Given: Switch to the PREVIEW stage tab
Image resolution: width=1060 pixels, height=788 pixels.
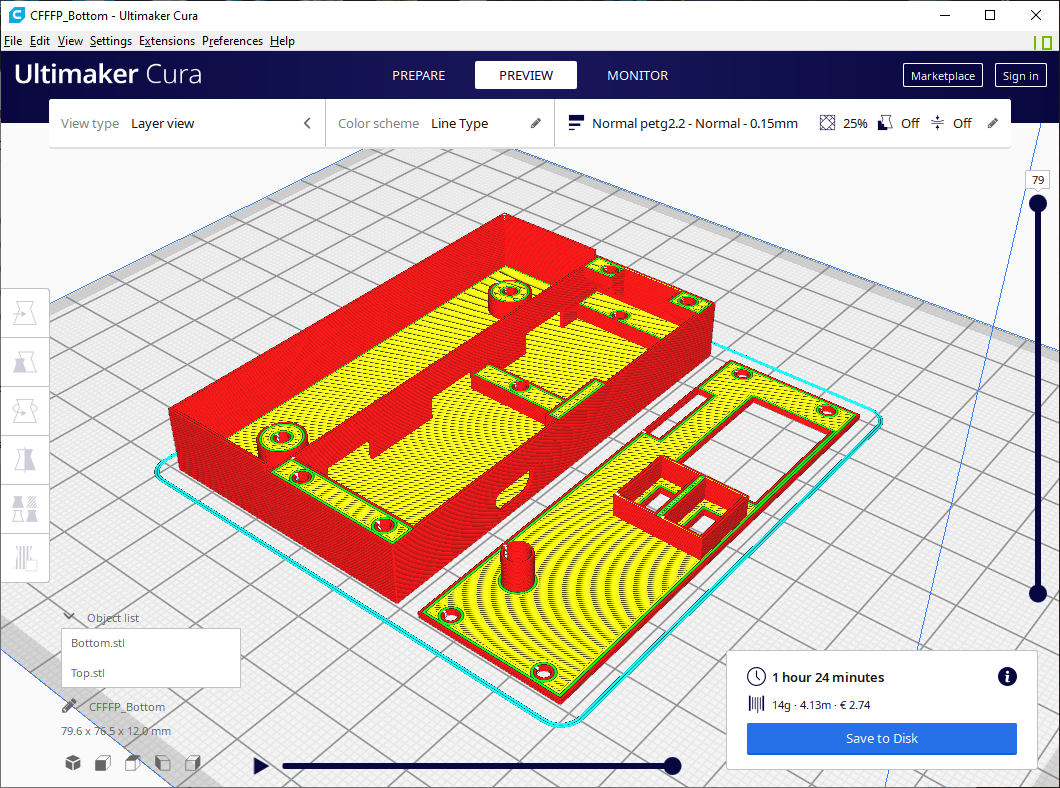Looking at the screenshot, I should tap(526, 75).
